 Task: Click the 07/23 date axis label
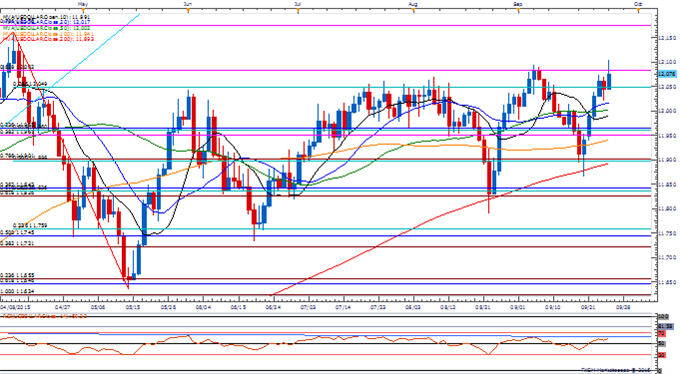pos(378,306)
